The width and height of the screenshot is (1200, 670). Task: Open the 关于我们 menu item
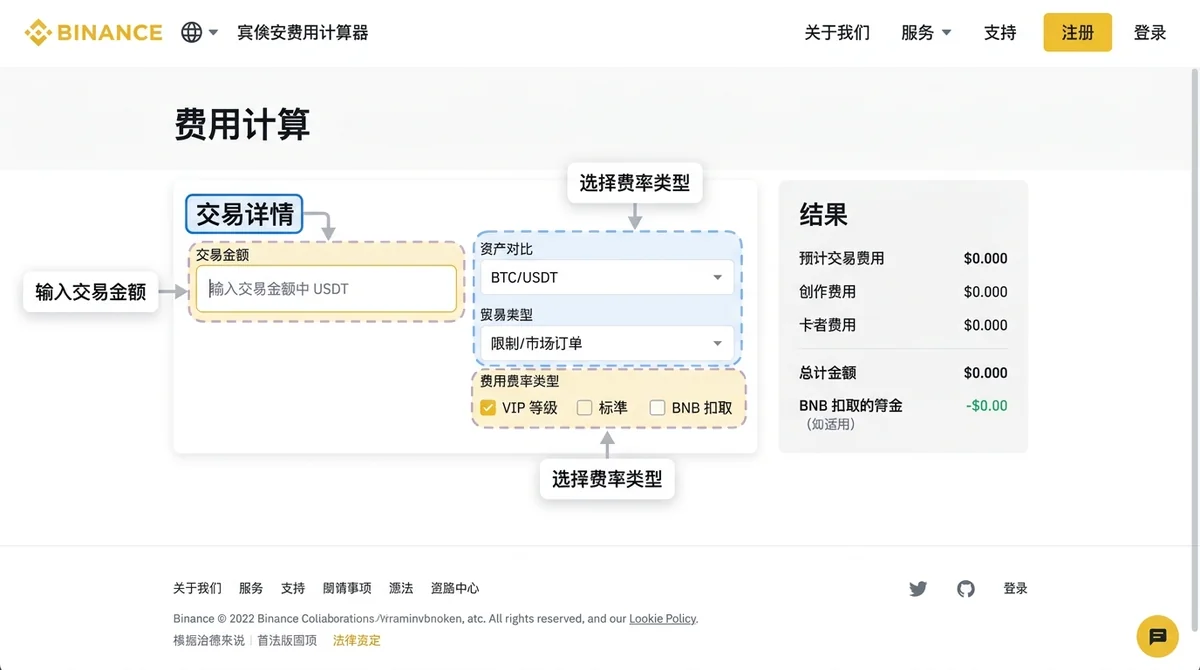[x=837, y=33]
